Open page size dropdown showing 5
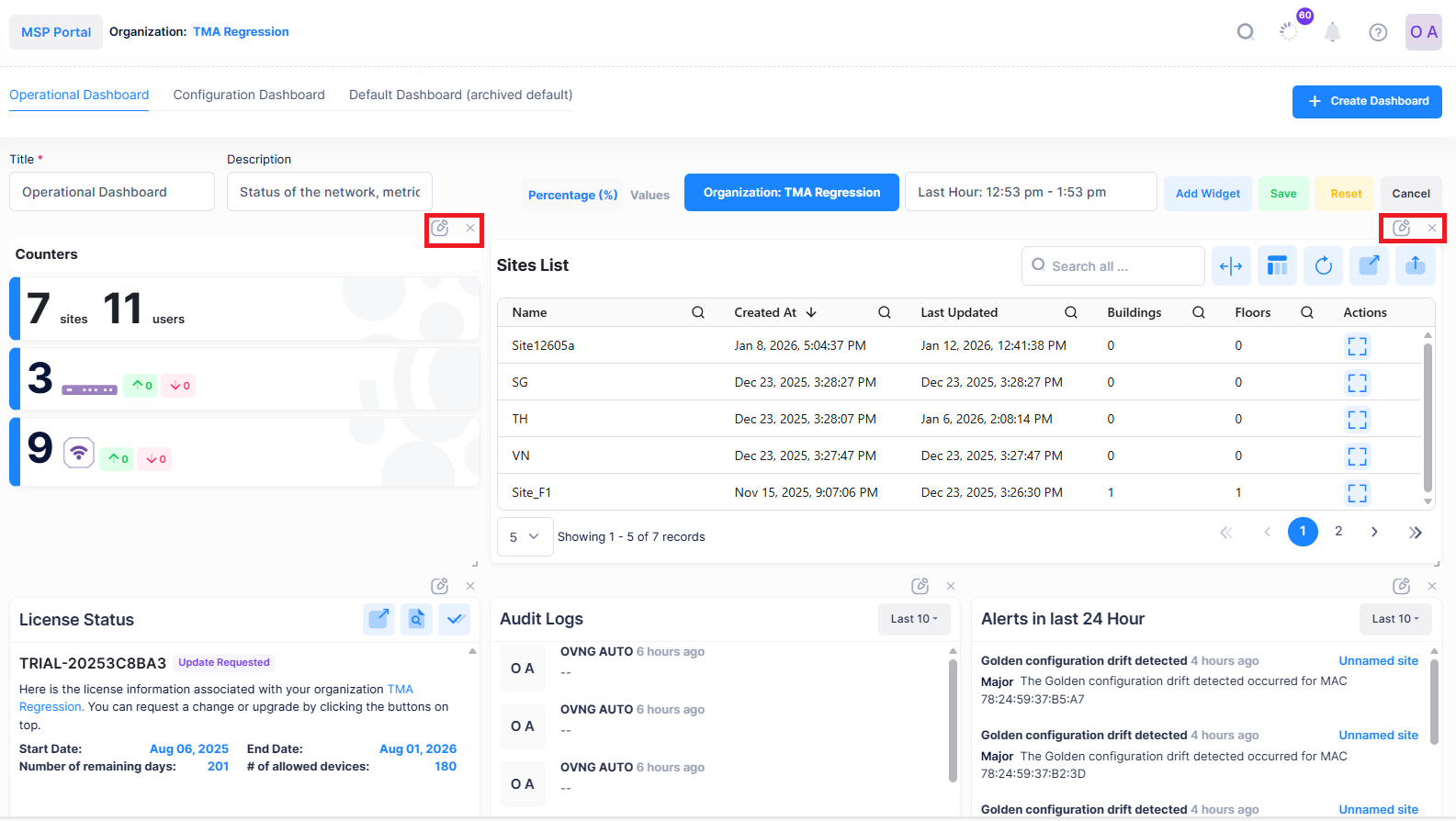The image size is (1456, 821). (x=525, y=537)
